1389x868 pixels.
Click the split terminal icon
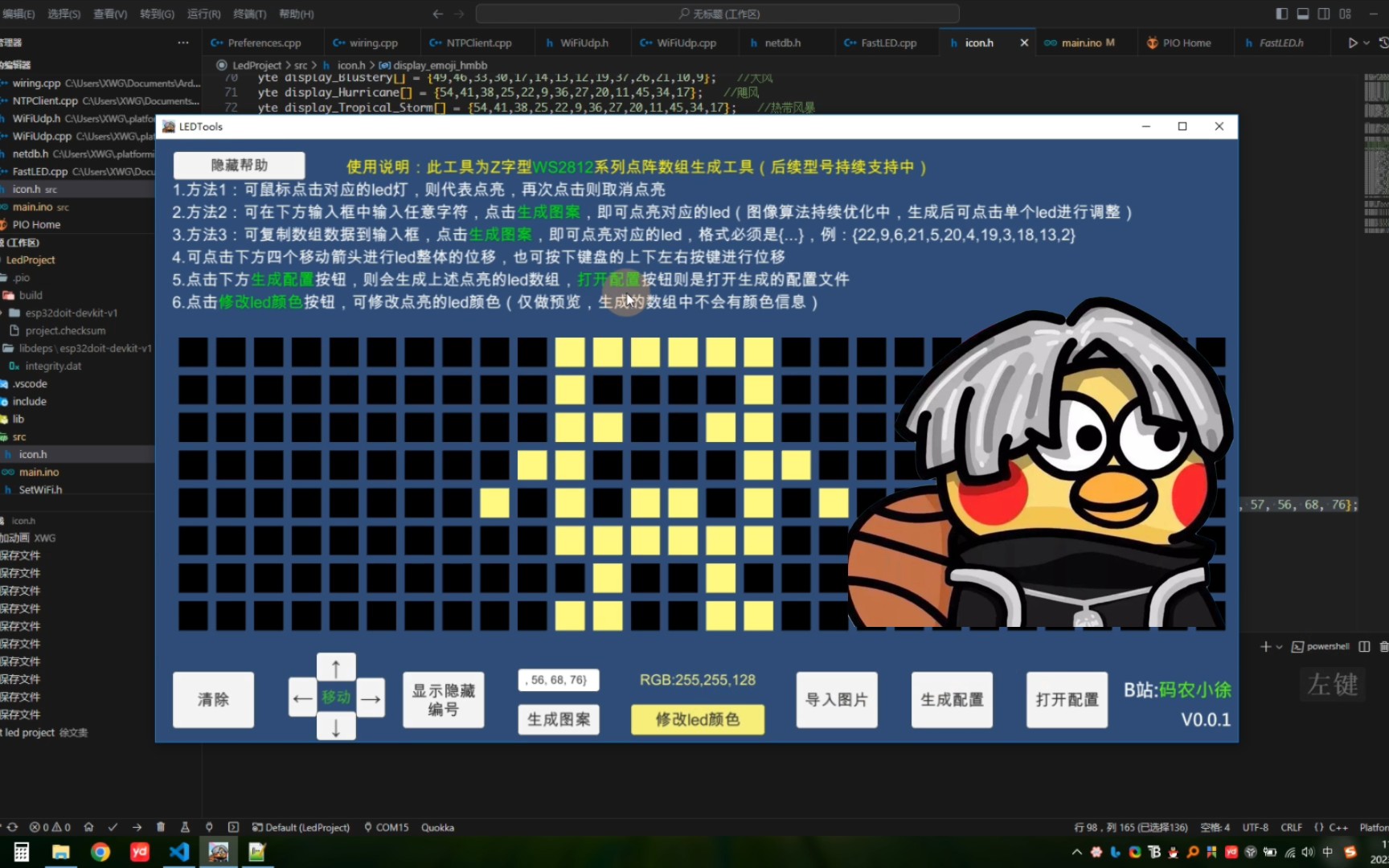(1364, 646)
